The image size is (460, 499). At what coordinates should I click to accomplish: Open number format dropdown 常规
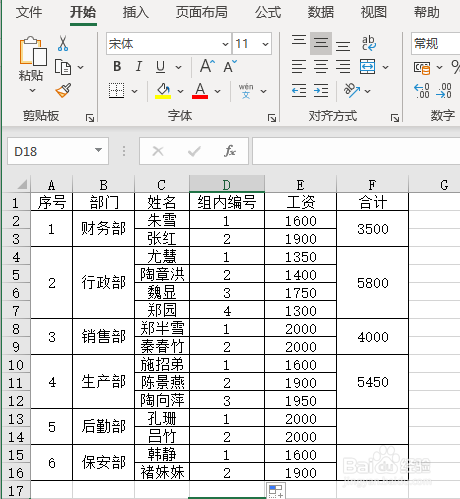point(435,44)
